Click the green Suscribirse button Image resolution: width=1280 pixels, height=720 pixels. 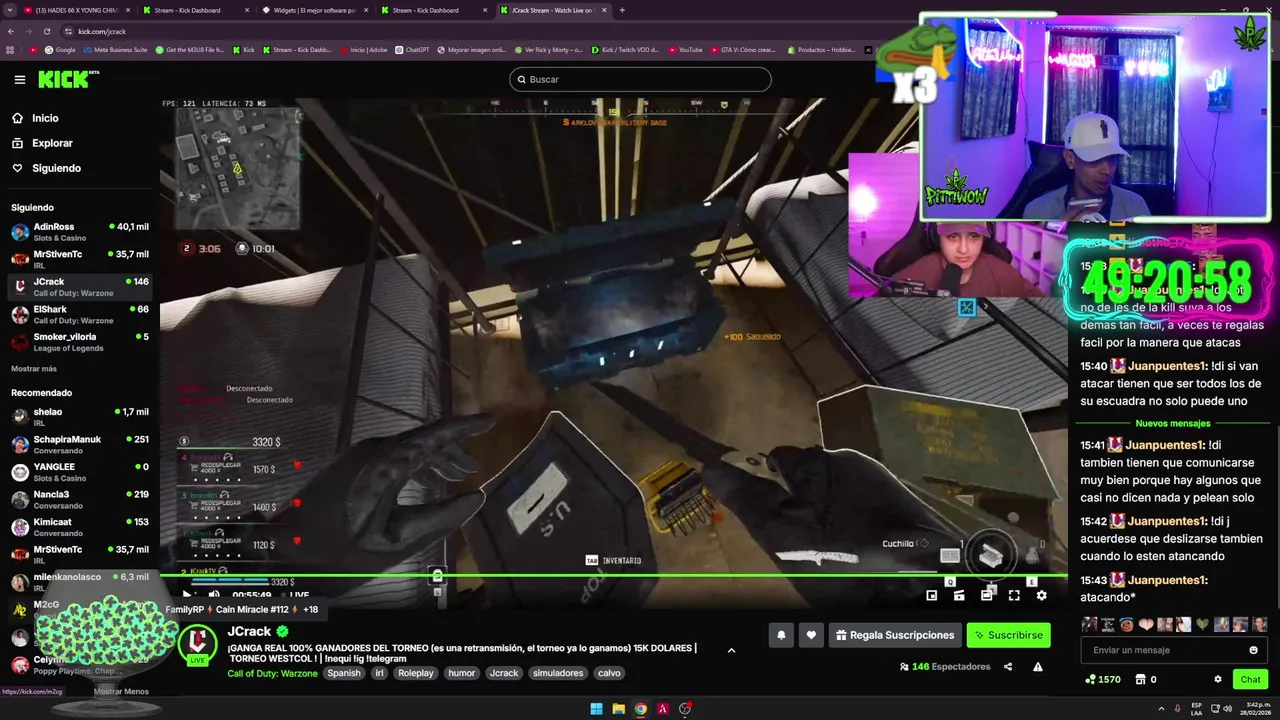1008,635
